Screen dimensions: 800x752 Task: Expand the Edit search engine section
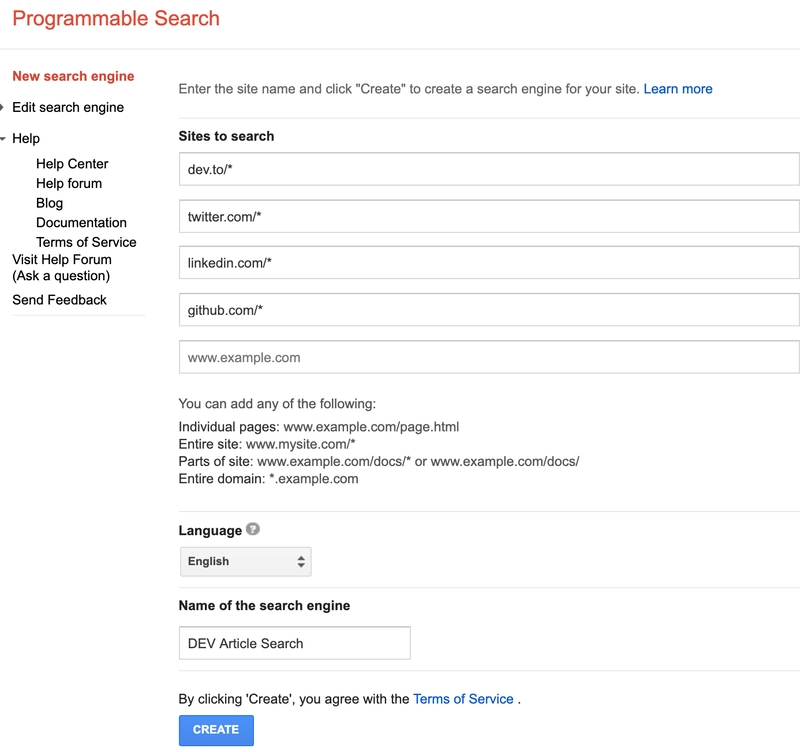click(4, 107)
